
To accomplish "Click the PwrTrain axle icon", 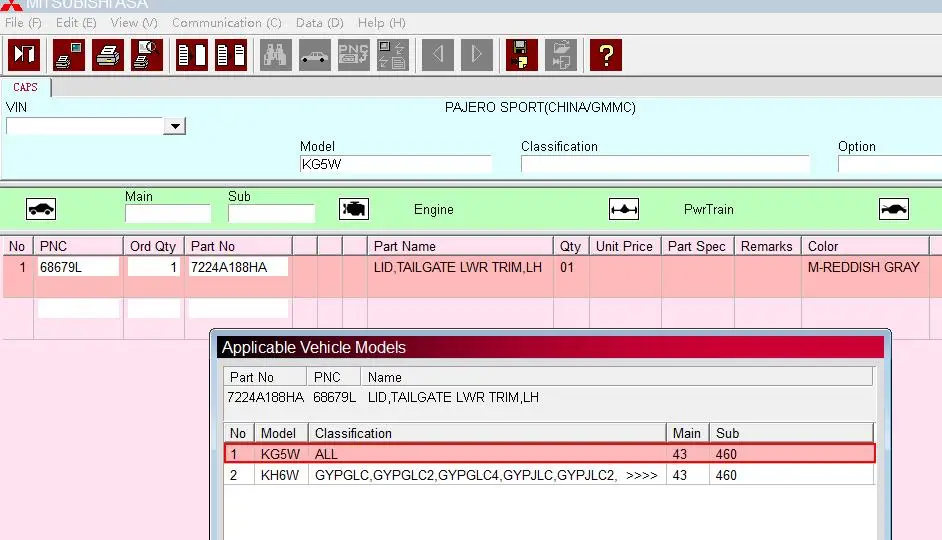I will pos(624,209).
